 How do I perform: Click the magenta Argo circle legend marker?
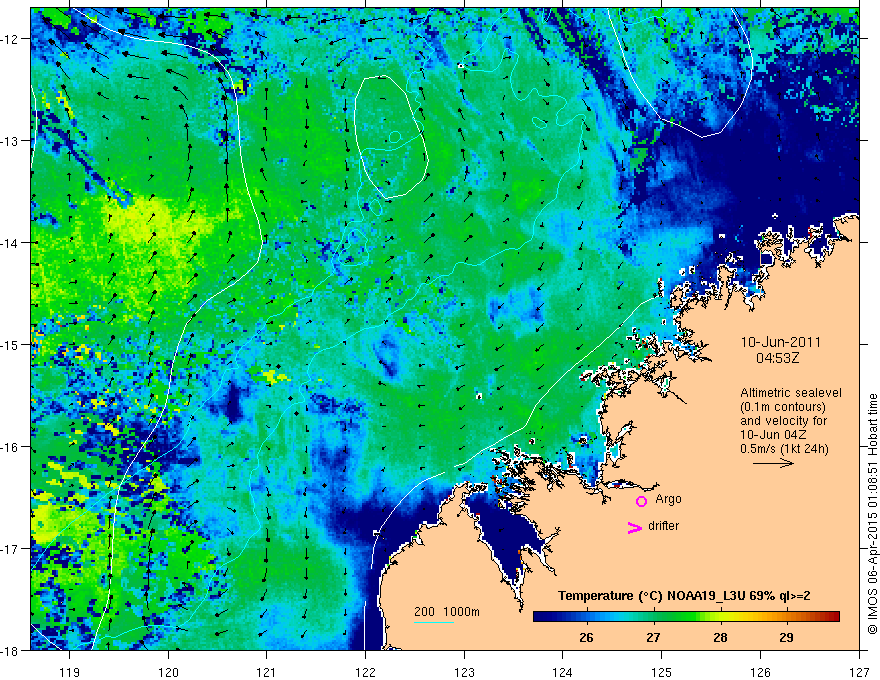tap(641, 501)
